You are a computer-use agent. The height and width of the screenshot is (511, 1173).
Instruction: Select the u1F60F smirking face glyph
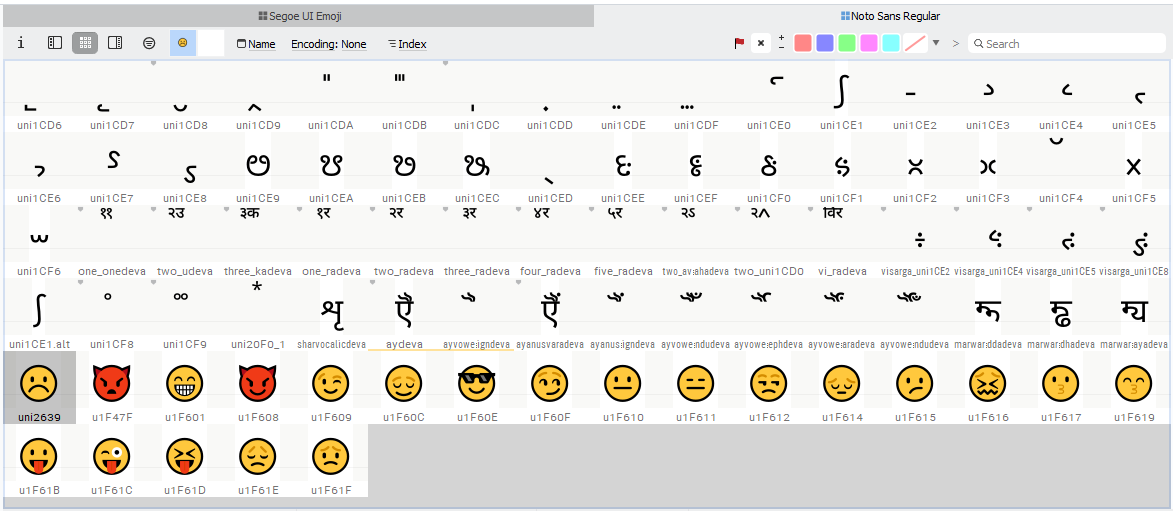click(551, 387)
